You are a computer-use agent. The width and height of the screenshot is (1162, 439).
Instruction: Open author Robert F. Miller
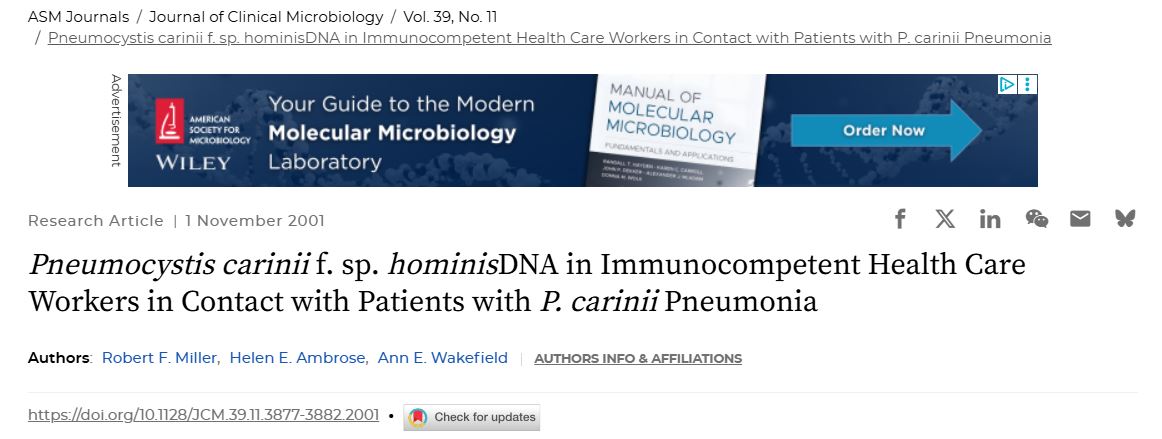point(158,358)
